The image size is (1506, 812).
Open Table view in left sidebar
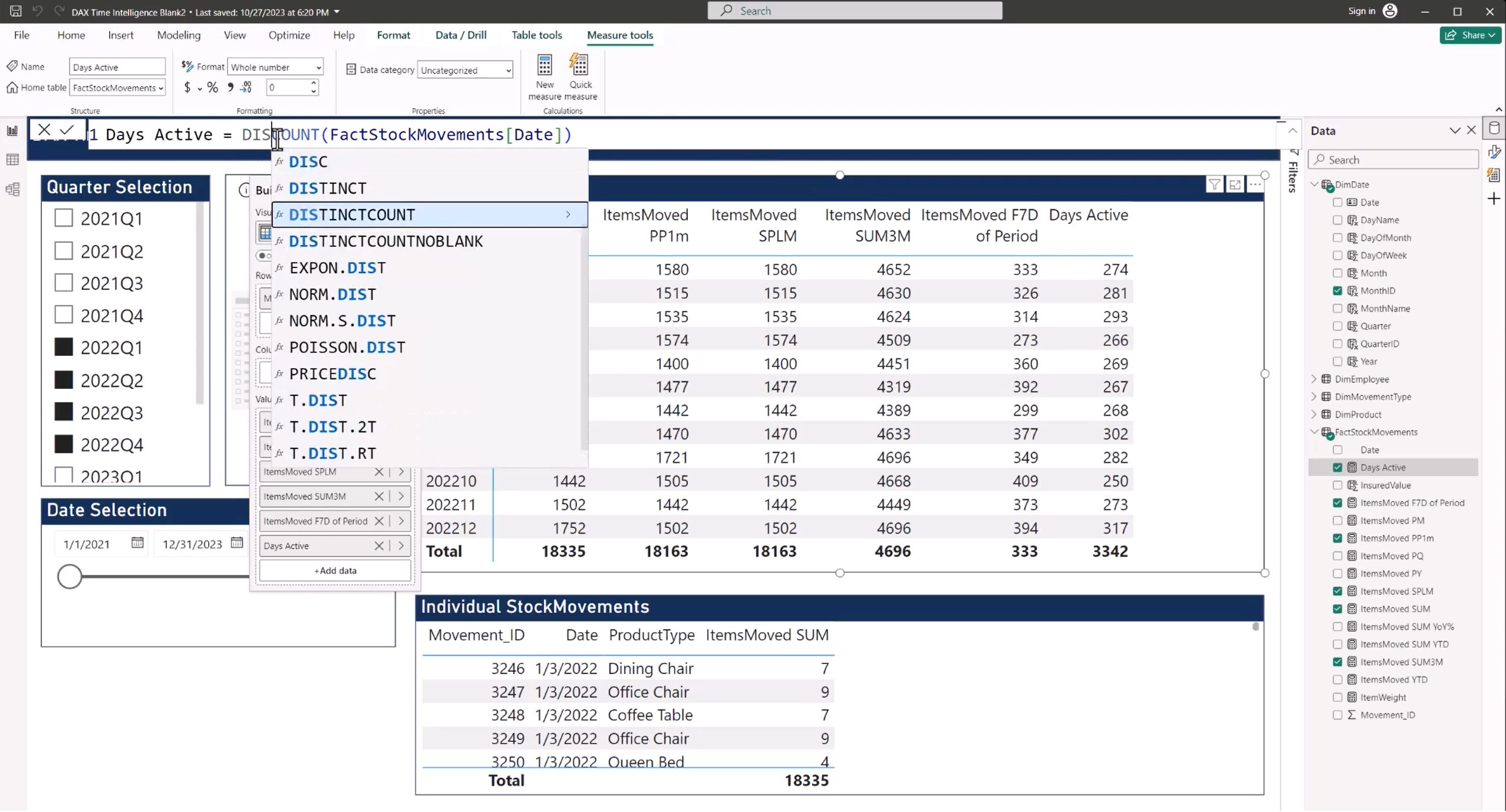pos(12,160)
